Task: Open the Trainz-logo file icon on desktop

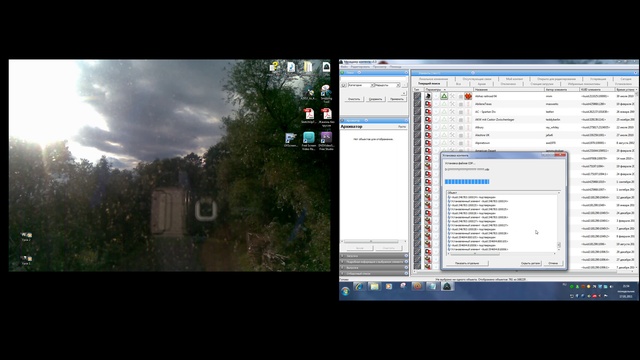Action: pos(326,67)
